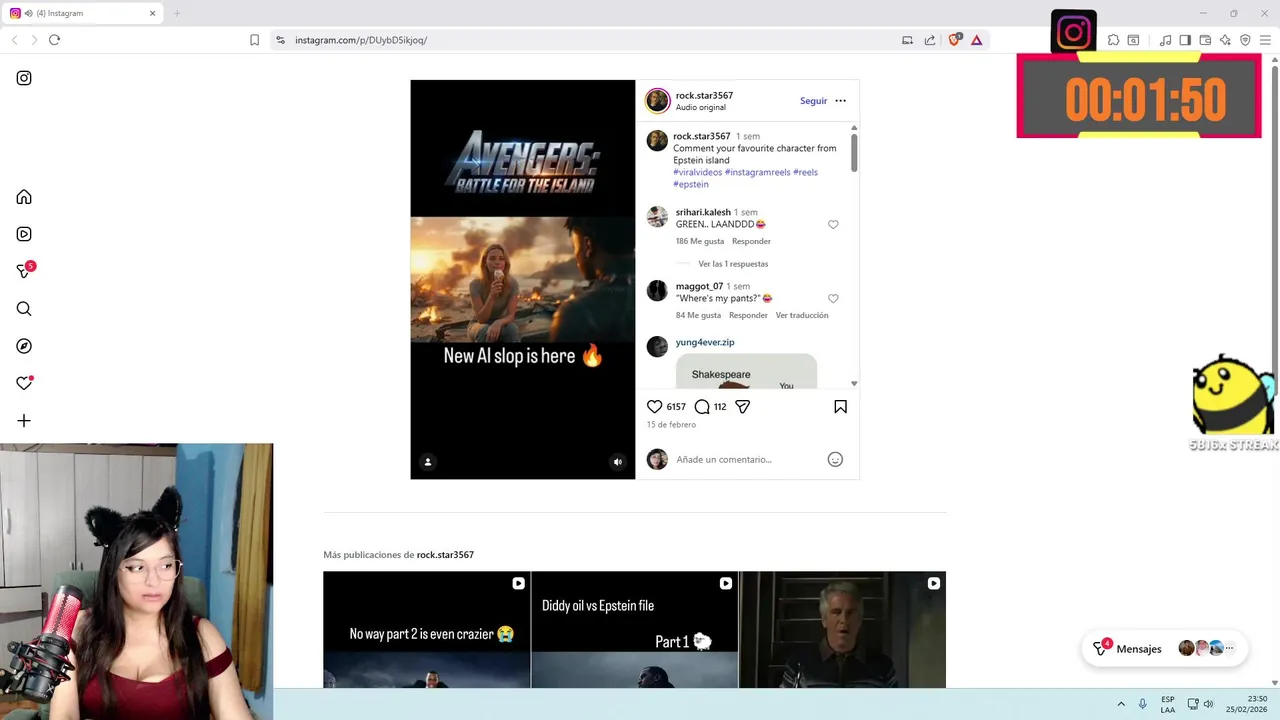1280x720 pixels.
Task: Open Diddy oil vs Epstein file thumbnail
Action: tap(634, 630)
